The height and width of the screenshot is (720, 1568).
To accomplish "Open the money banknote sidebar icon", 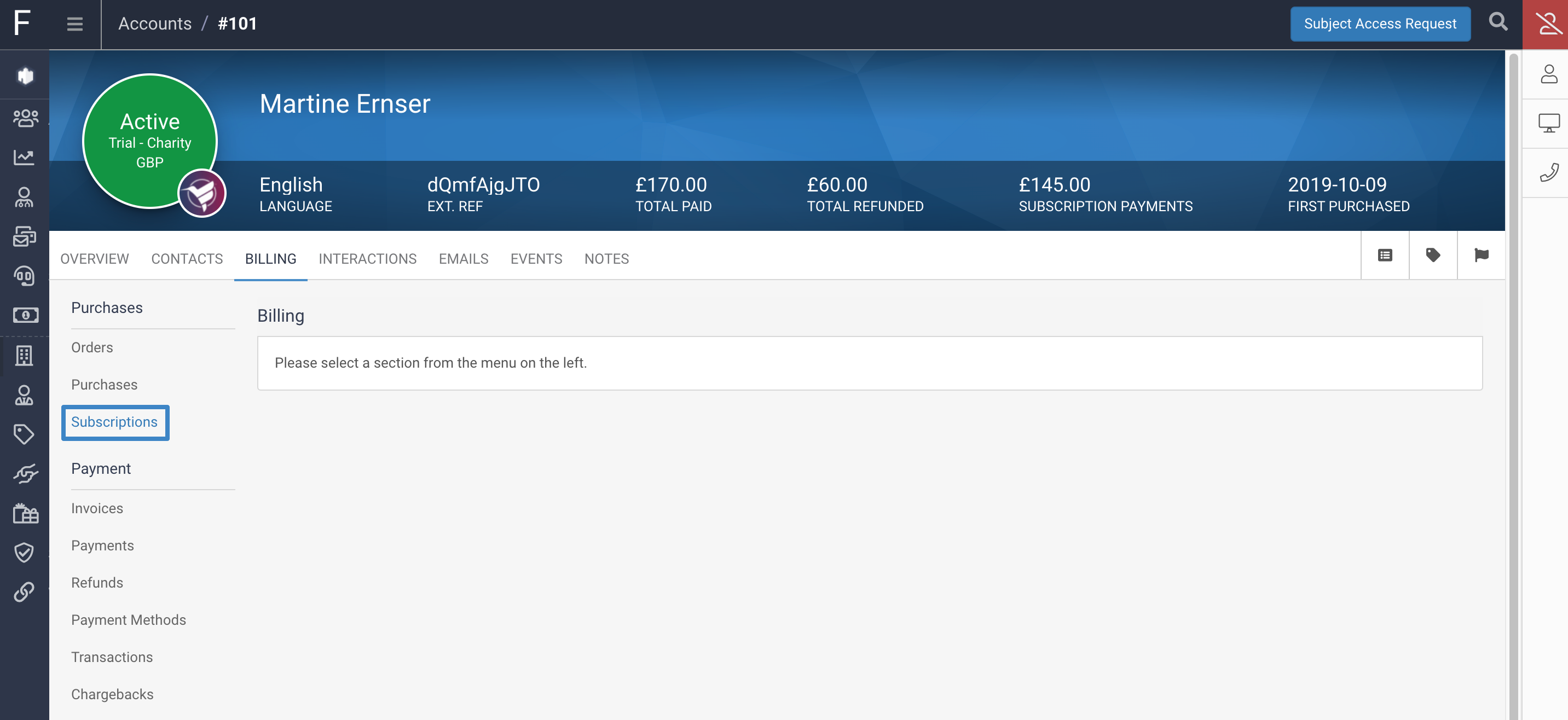I will [x=25, y=315].
